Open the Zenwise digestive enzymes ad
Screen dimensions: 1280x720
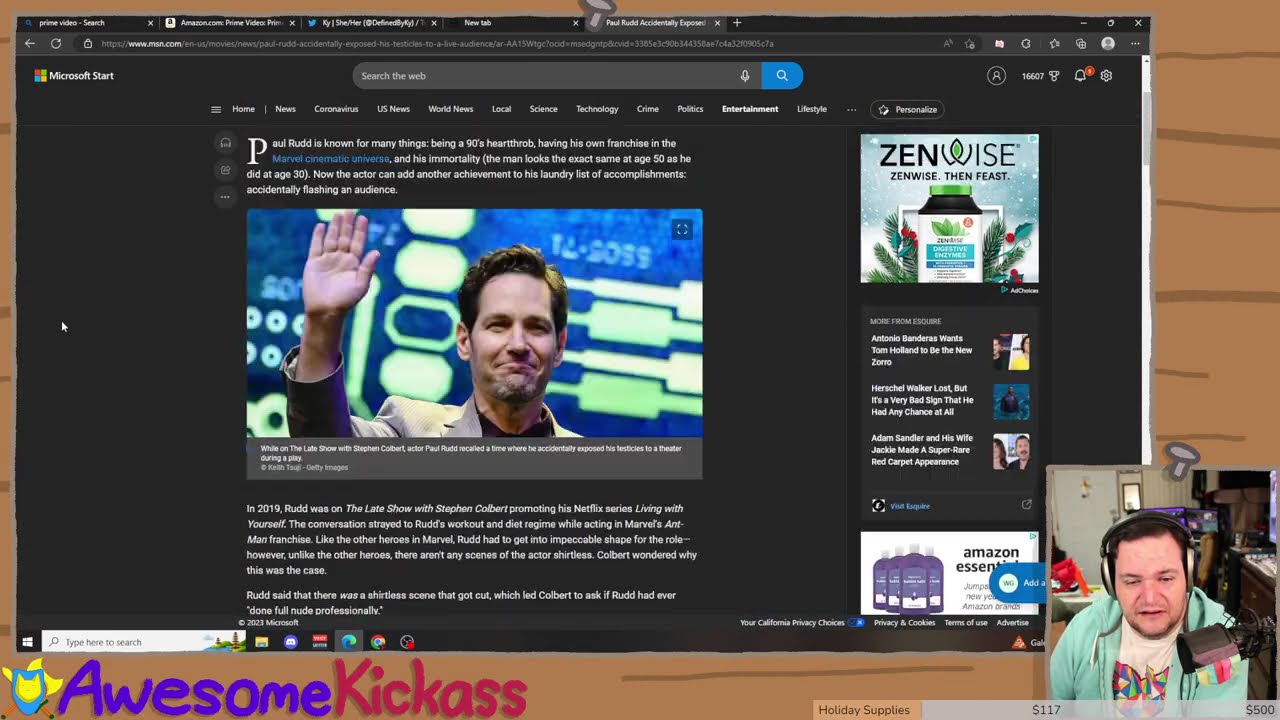coord(949,209)
